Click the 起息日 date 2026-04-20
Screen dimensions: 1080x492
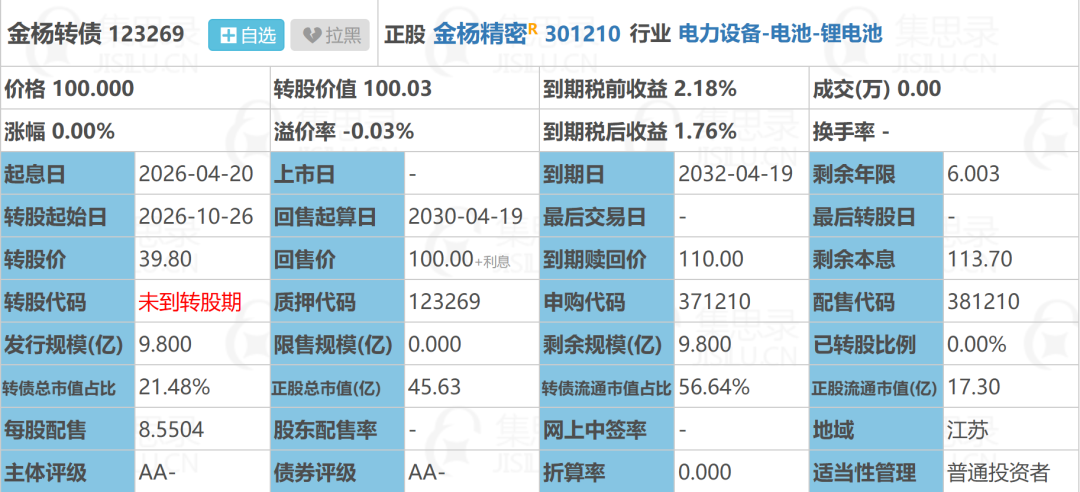(196, 174)
